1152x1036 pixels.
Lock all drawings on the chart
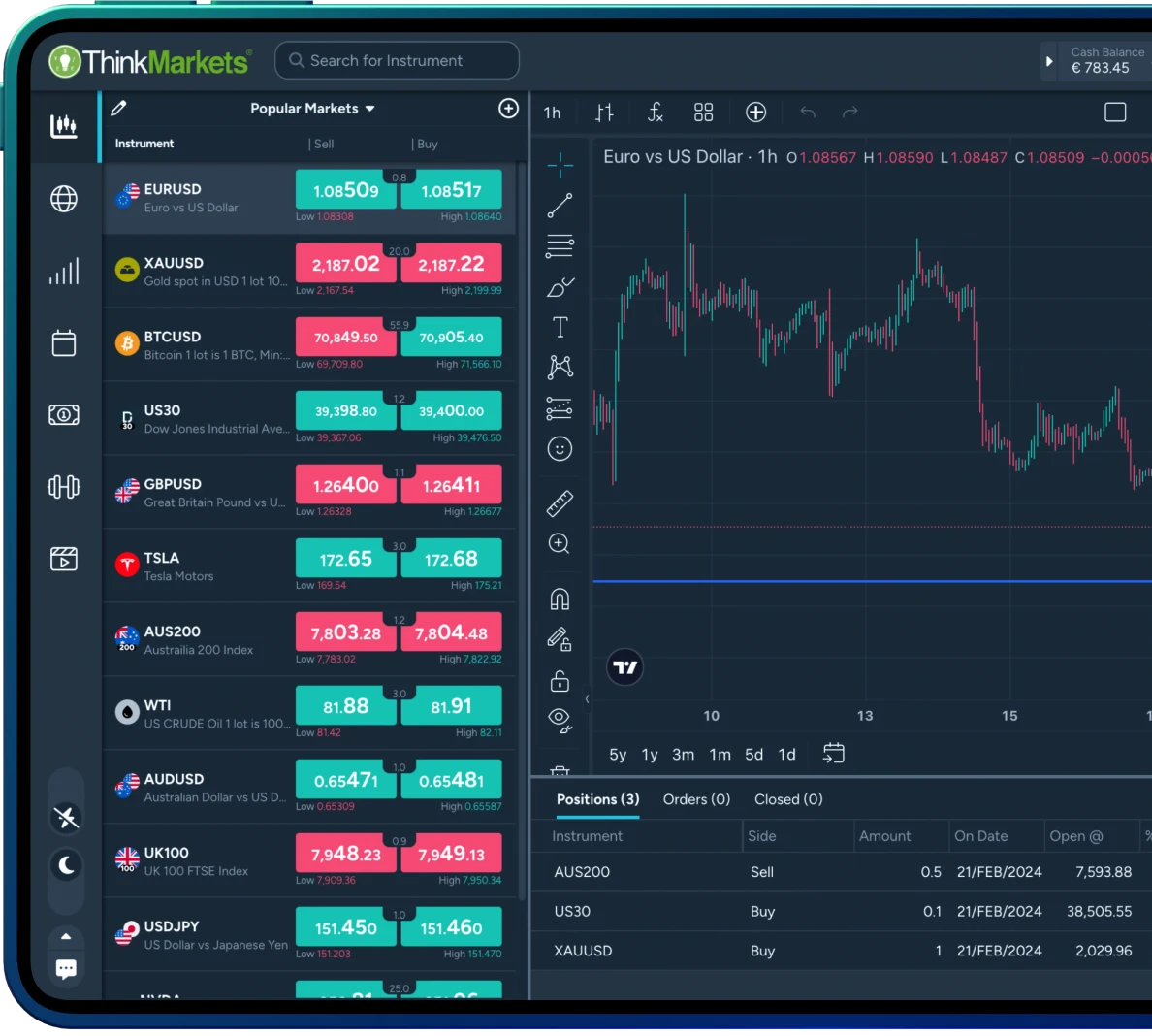pyautogui.click(x=560, y=681)
